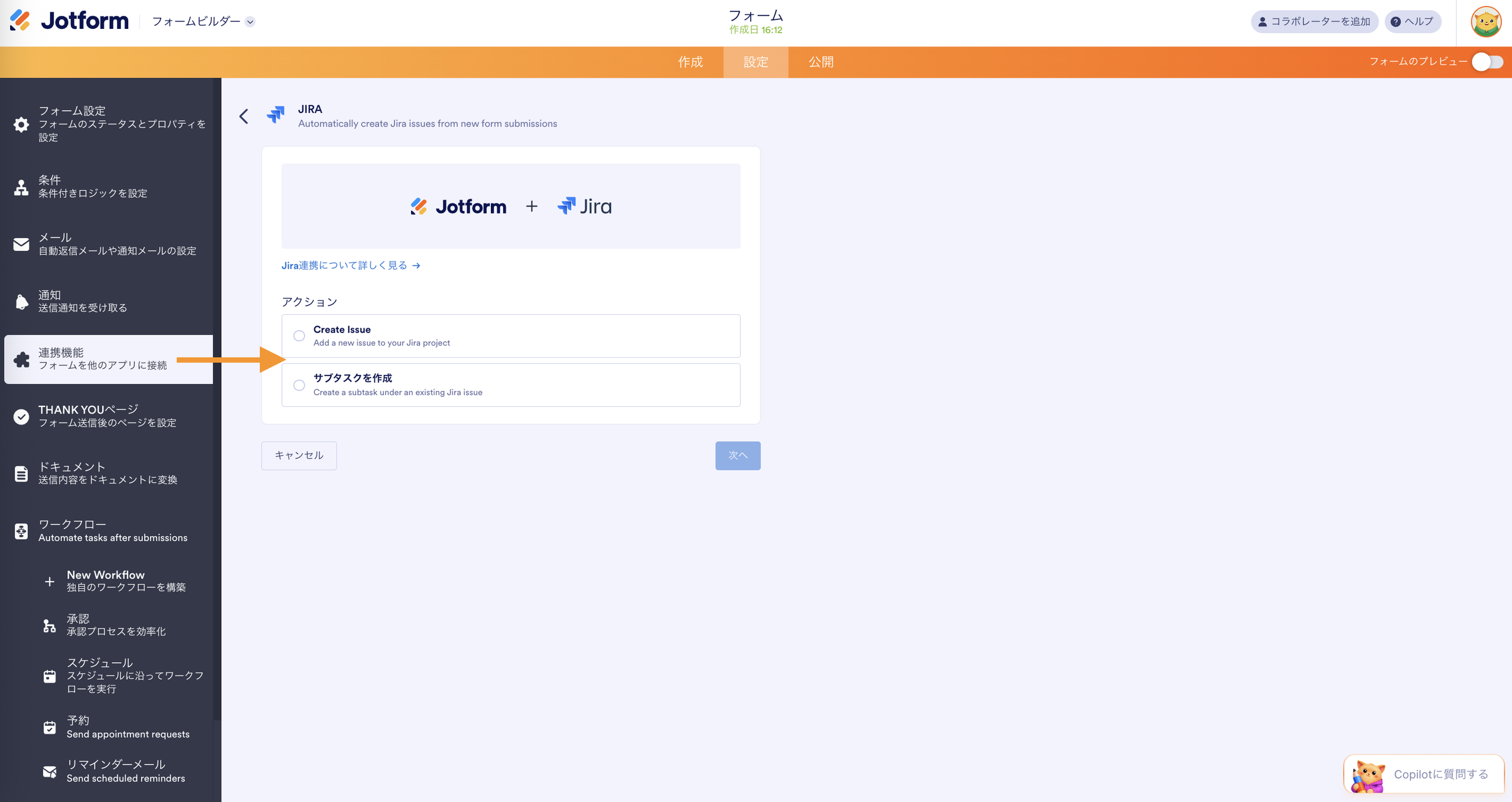Click the Jotform + Jira banner image
This screenshot has width=1512, height=802.
tap(511, 206)
